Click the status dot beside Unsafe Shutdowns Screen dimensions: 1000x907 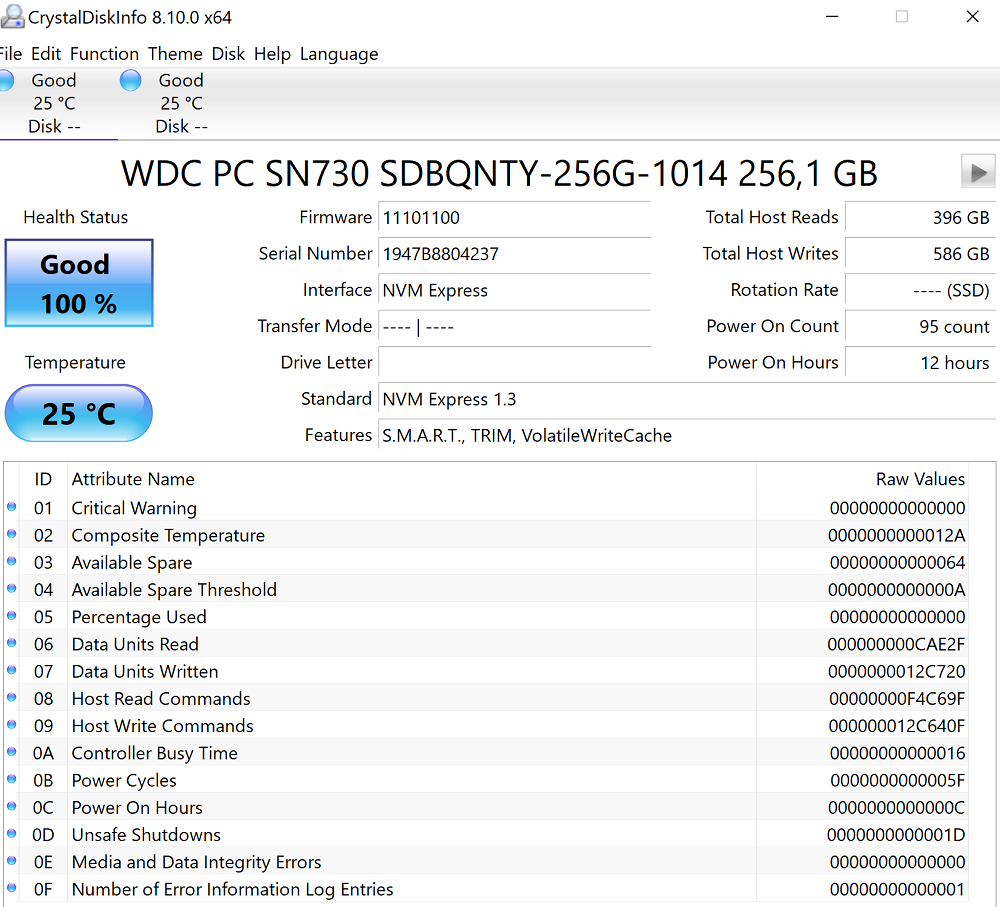[12, 834]
